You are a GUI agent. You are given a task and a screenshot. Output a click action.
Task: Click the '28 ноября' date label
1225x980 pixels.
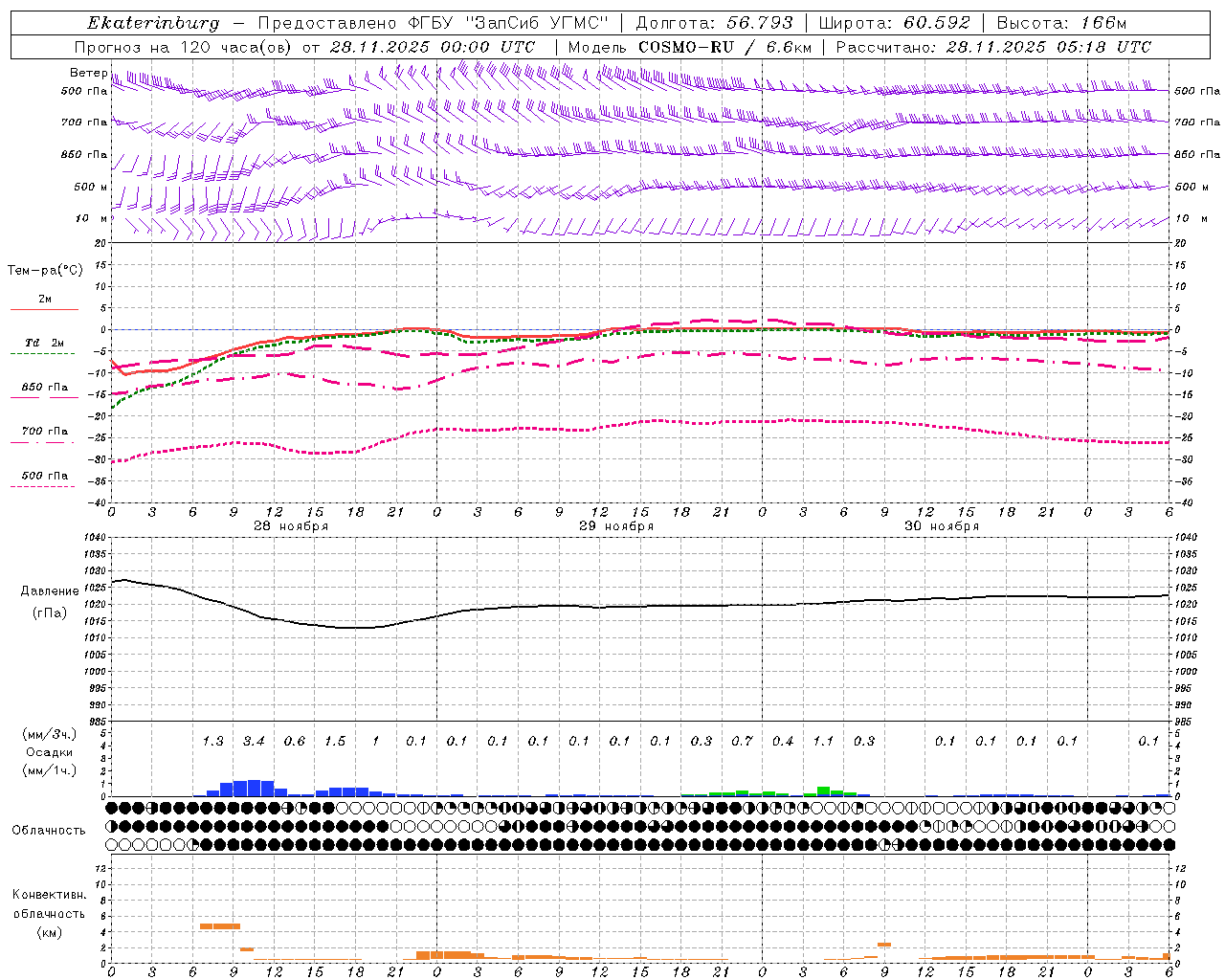pyautogui.click(x=291, y=526)
